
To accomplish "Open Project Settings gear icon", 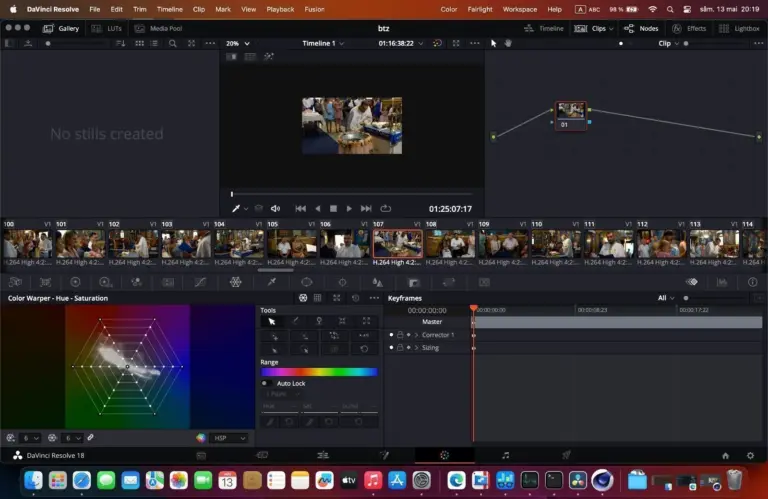I will click(x=750, y=455).
